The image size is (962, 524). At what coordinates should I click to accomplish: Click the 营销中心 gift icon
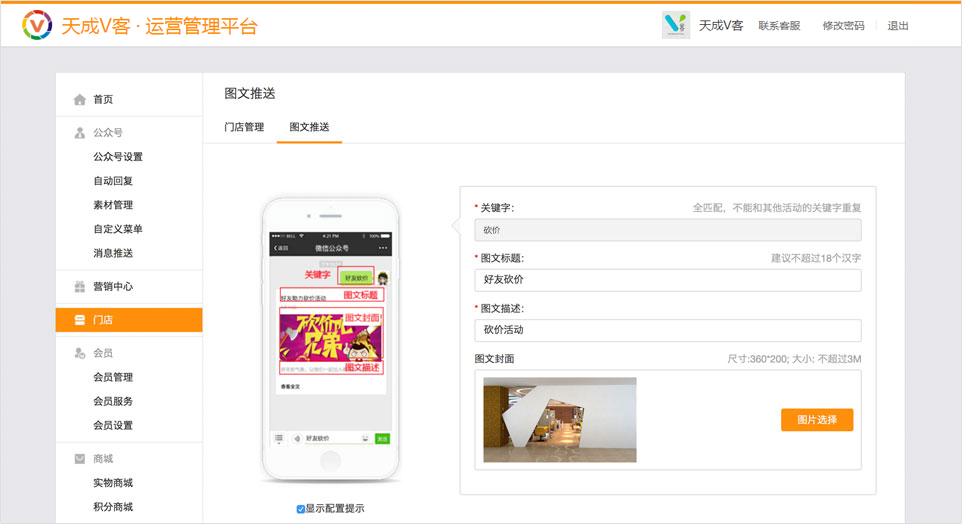[80, 287]
